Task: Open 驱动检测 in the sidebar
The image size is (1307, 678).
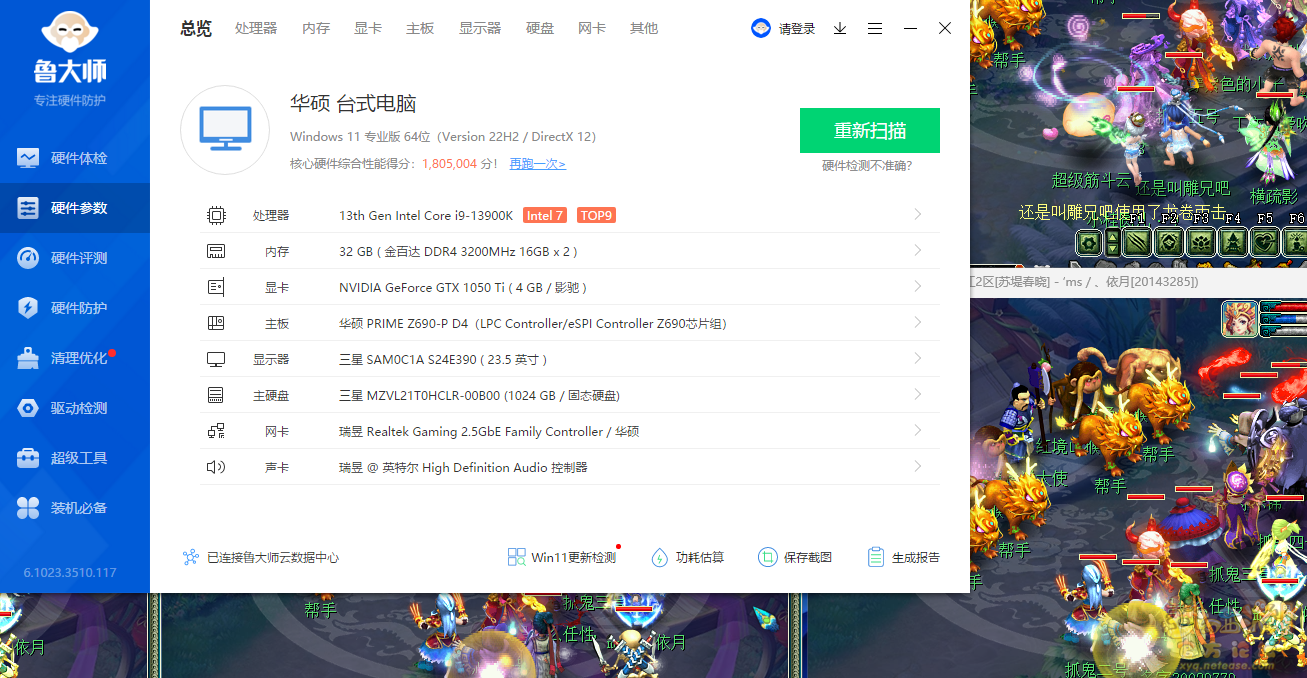Action: click(x=75, y=408)
